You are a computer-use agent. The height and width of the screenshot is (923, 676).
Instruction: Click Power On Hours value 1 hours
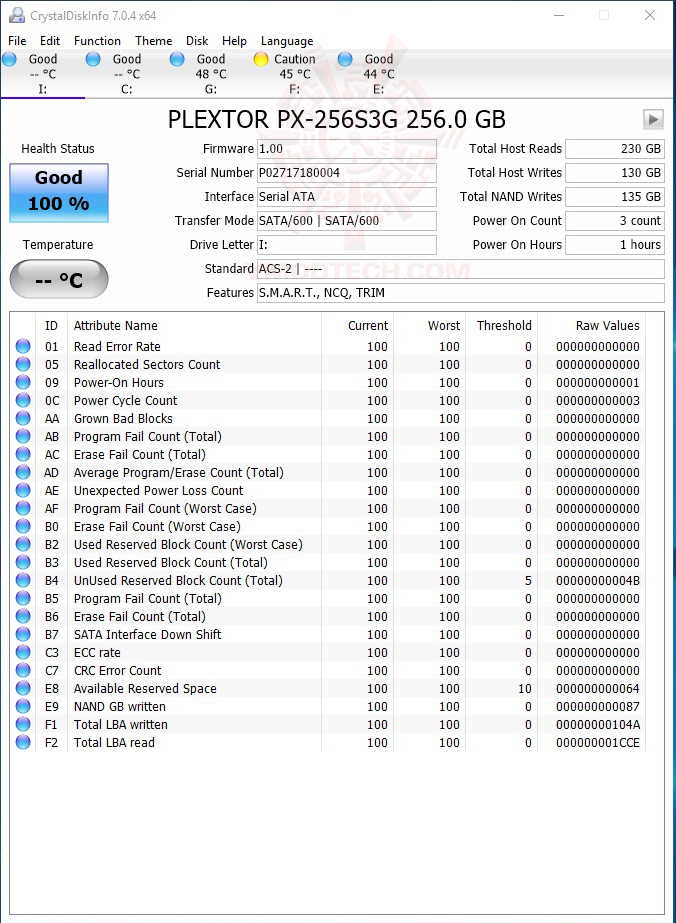pos(615,244)
